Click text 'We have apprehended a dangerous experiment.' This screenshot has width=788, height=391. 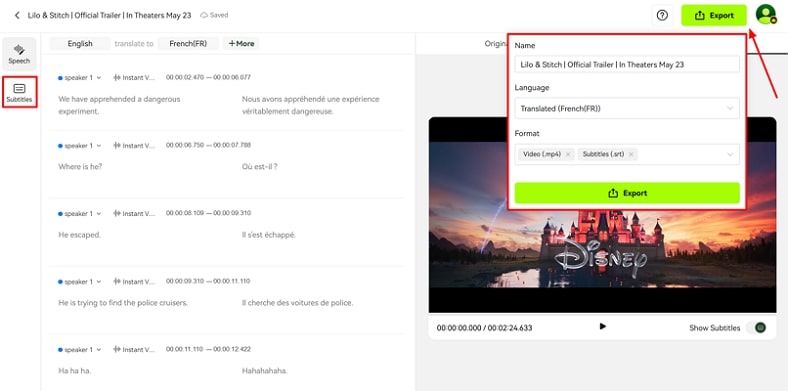point(119,106)
